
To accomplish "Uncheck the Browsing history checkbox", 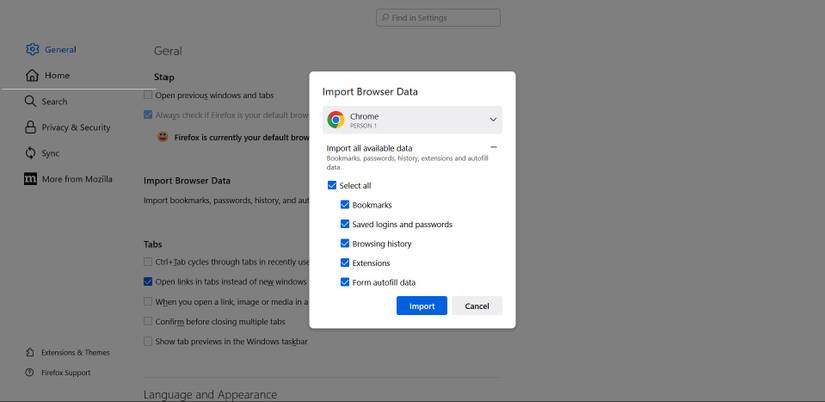I will [x=345, y=244].
